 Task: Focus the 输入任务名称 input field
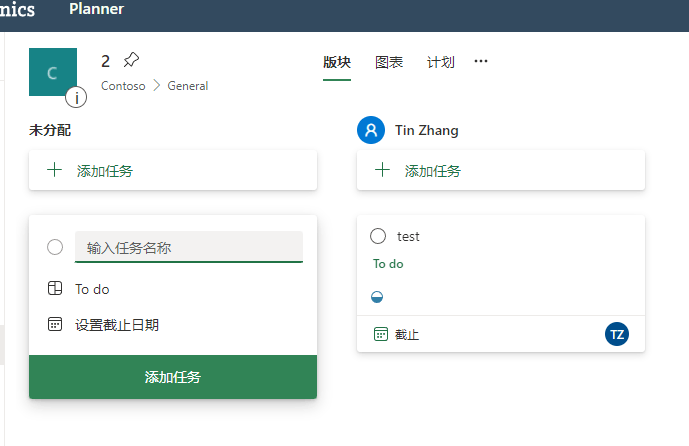(x=189, y=247)
